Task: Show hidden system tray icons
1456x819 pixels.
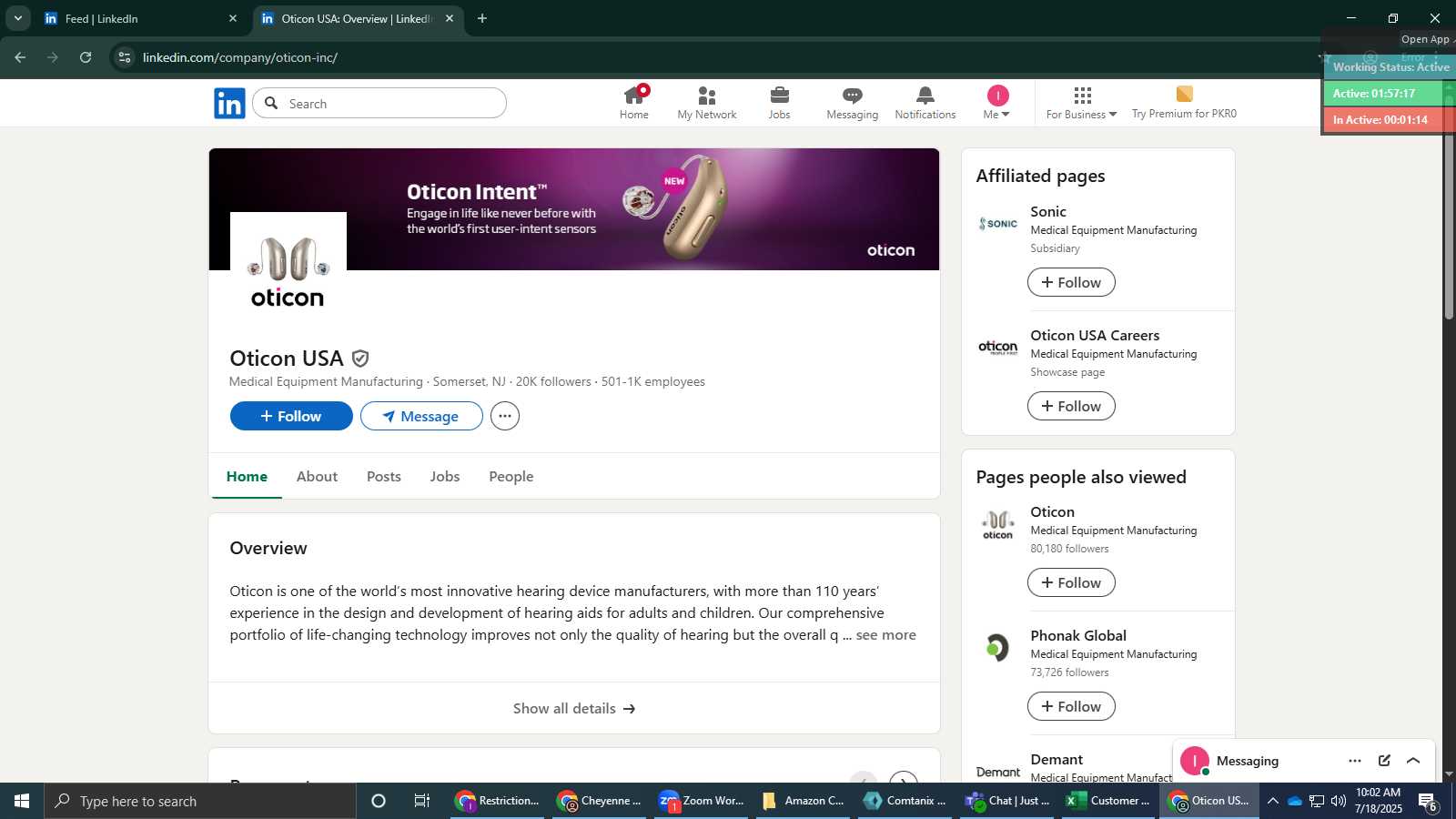Action: click(1272, 801)
